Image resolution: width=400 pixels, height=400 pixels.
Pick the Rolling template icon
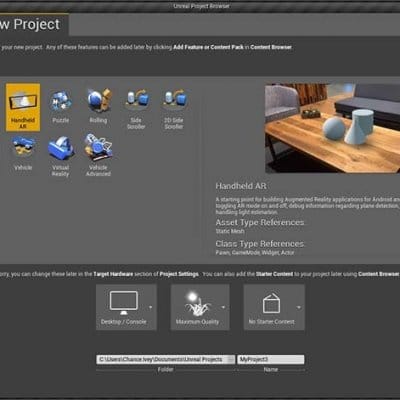(x=99, y=100)
